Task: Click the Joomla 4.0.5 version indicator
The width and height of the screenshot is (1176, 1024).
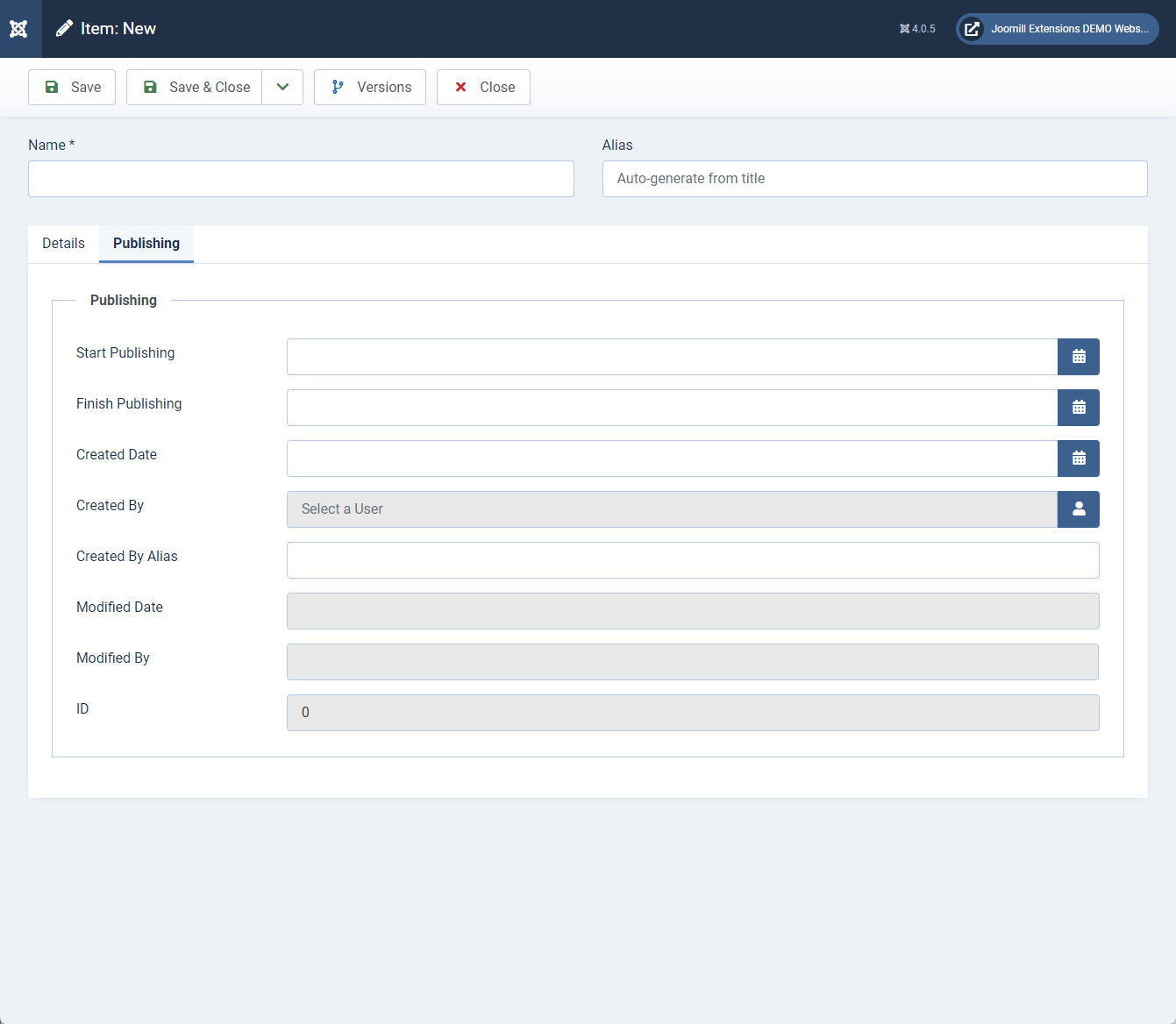Action: tap(917, 29)
